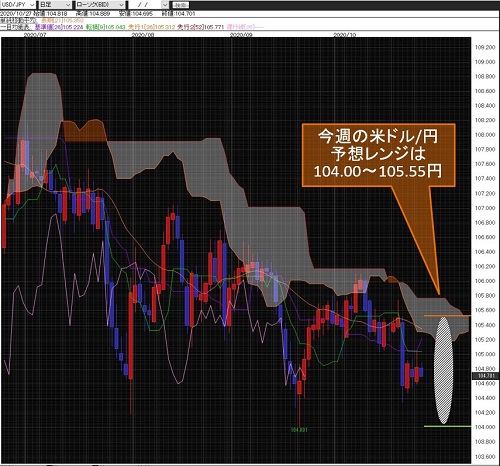Click the 109.200 price axis label
This screenshot has width=500, height=466.
(485, 47)
